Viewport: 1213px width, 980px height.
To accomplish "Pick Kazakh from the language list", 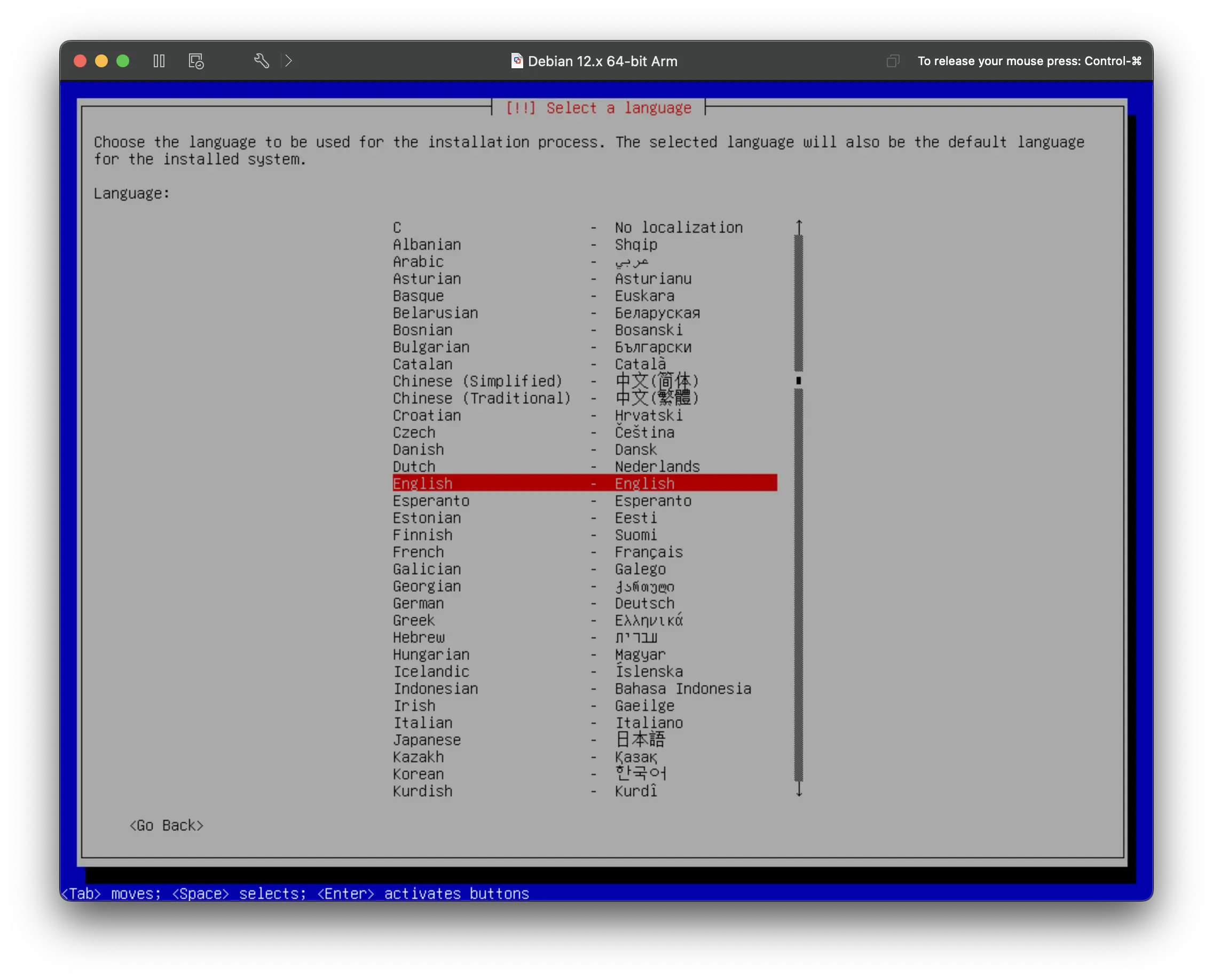I will 585,756.
